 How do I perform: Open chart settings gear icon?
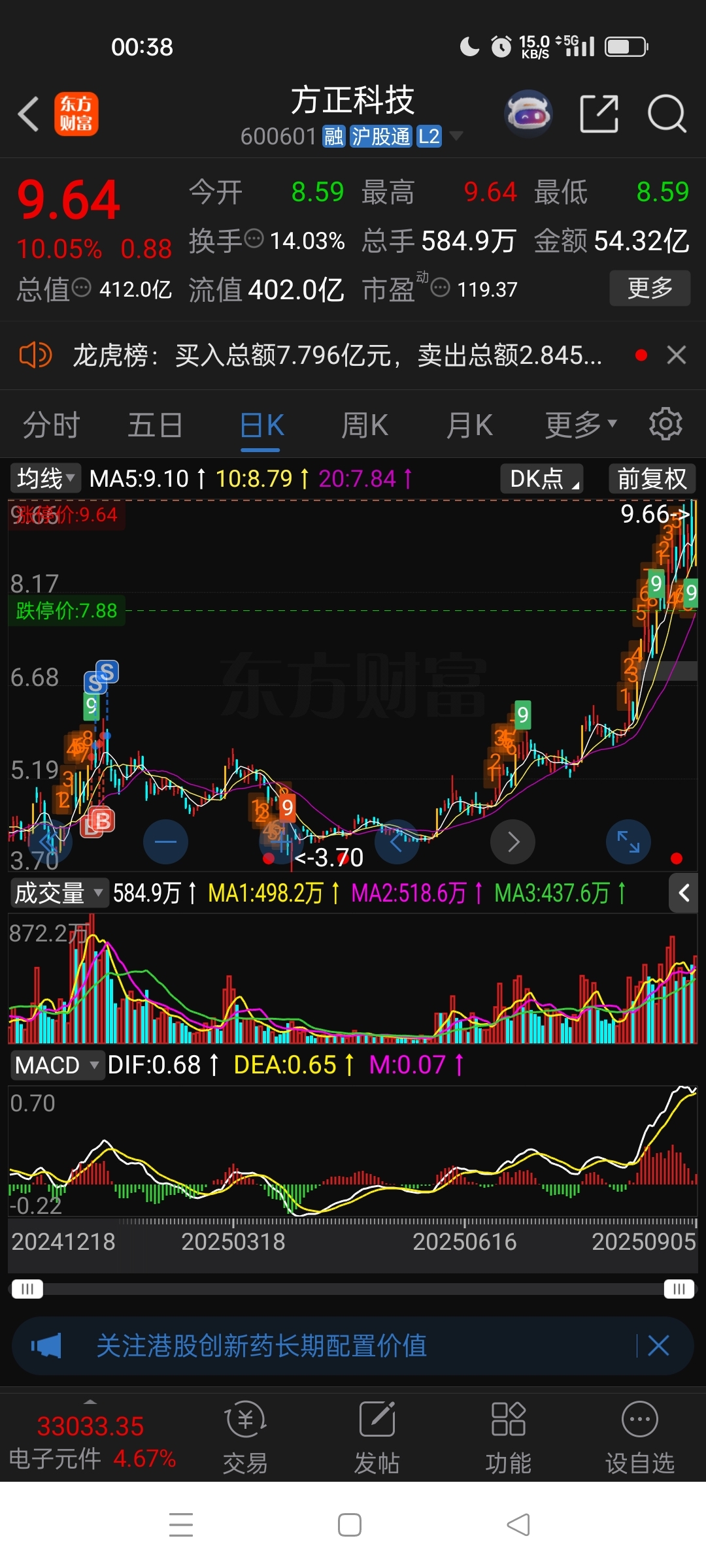(x=665, y=424)
